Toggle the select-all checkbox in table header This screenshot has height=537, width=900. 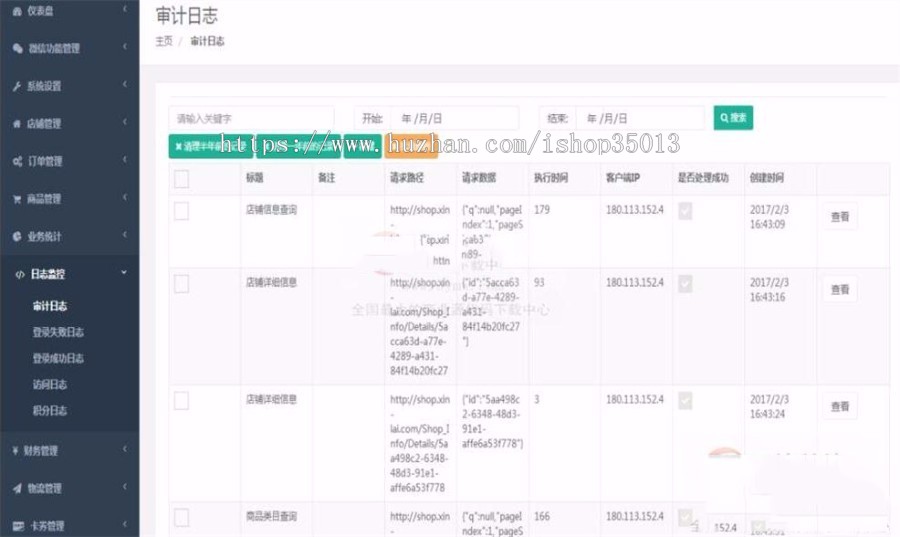[181, 179]
